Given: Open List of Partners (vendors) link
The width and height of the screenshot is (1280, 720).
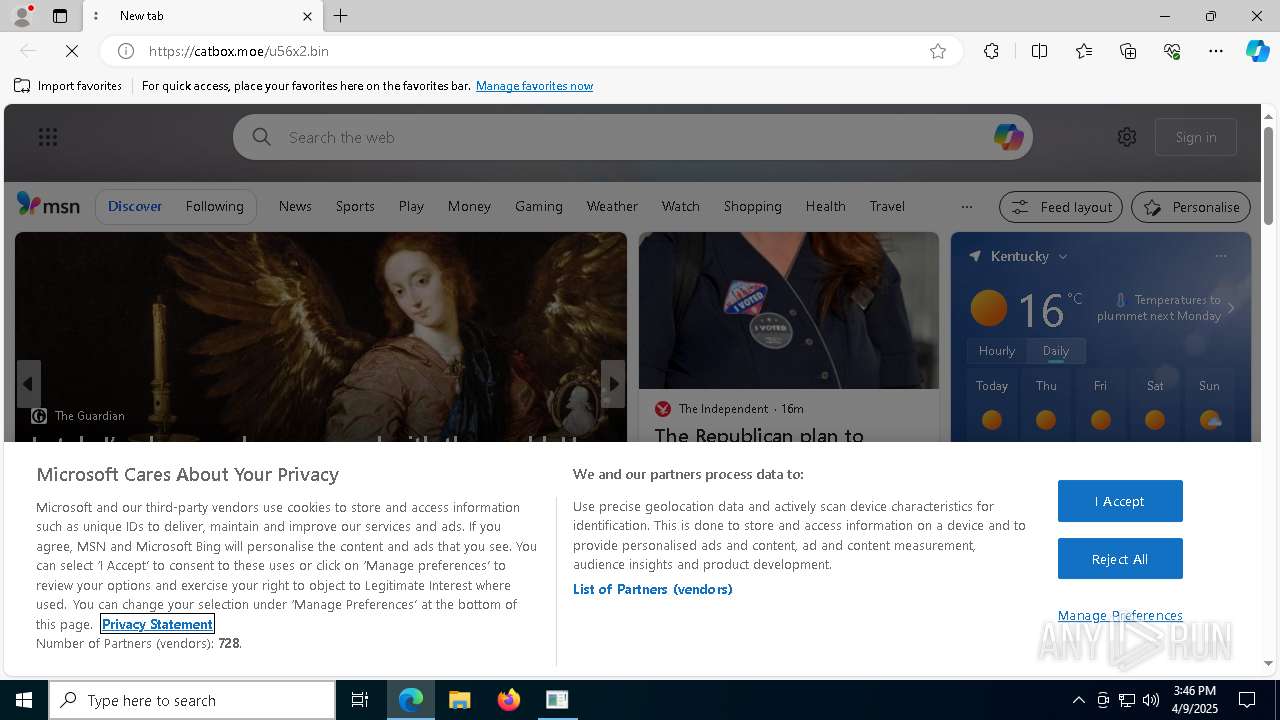Looking at the screenshot, I should (x=653, y=589).
